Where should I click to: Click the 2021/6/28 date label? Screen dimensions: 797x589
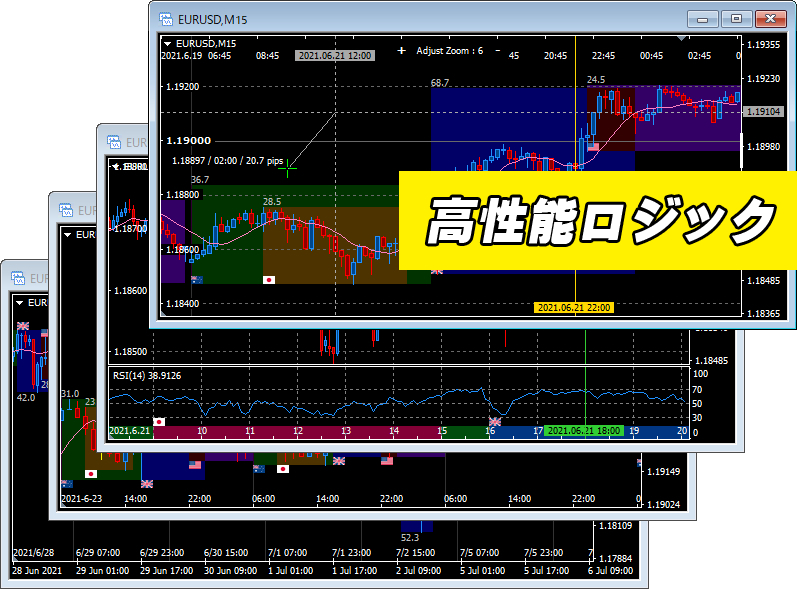point(34,553)
